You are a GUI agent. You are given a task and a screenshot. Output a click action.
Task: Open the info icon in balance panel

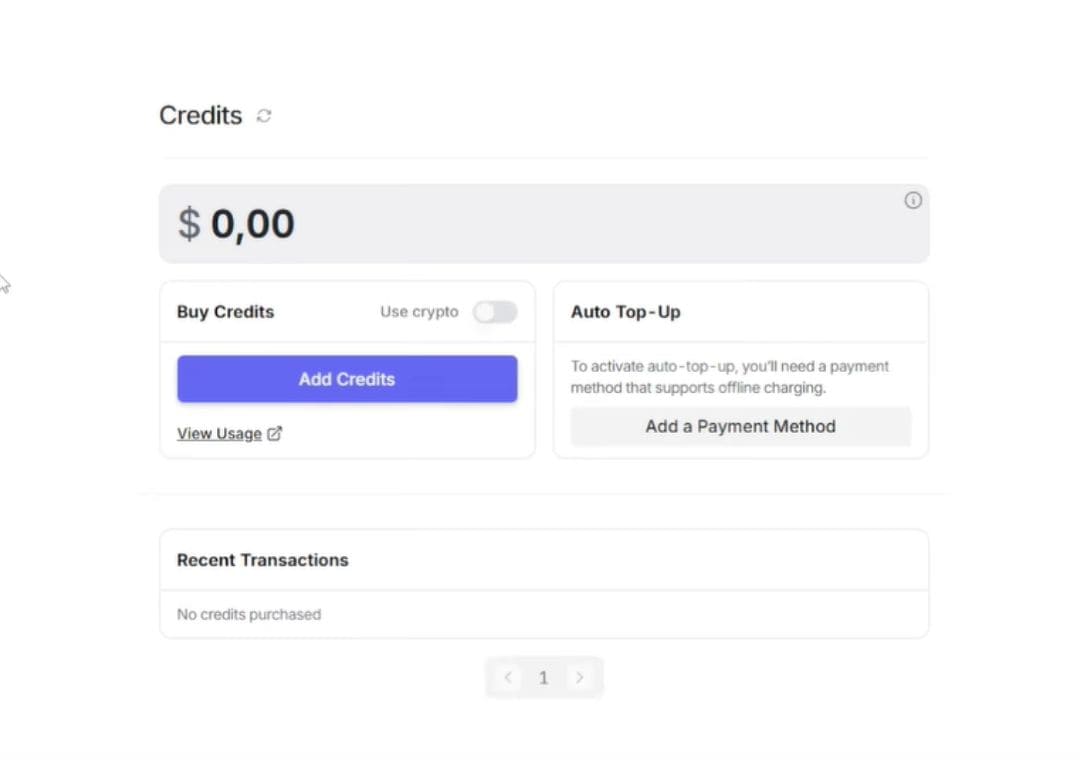pyautogui.click(x=913, y=201)
